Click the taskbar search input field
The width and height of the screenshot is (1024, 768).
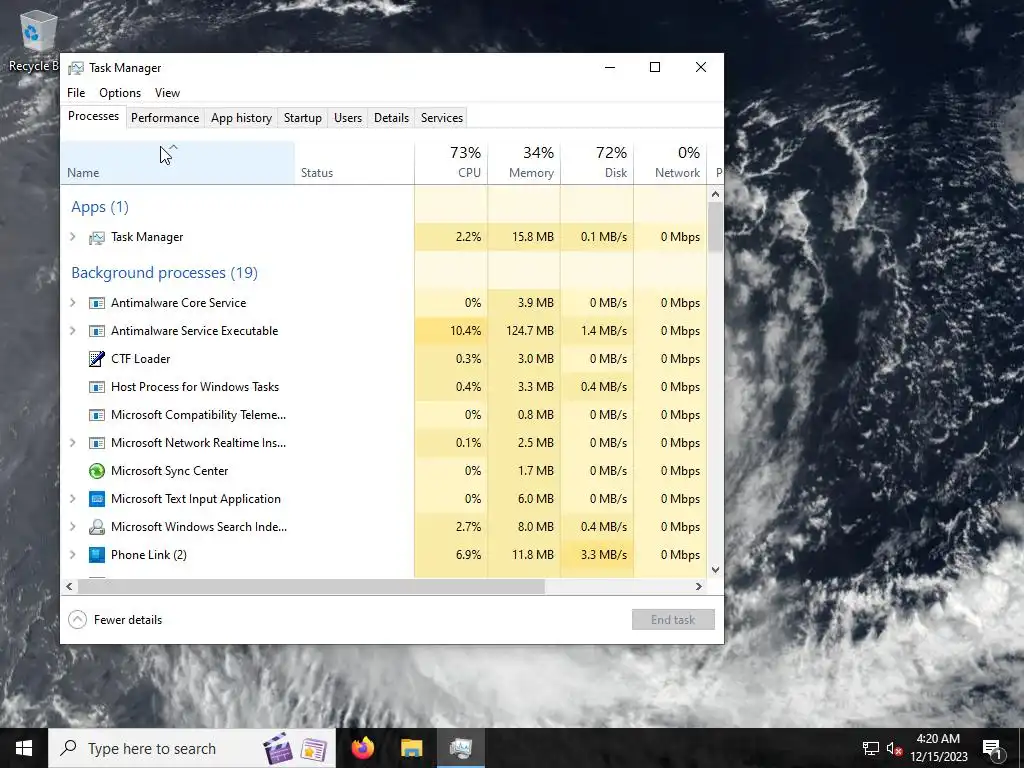(x=192, y=748)
